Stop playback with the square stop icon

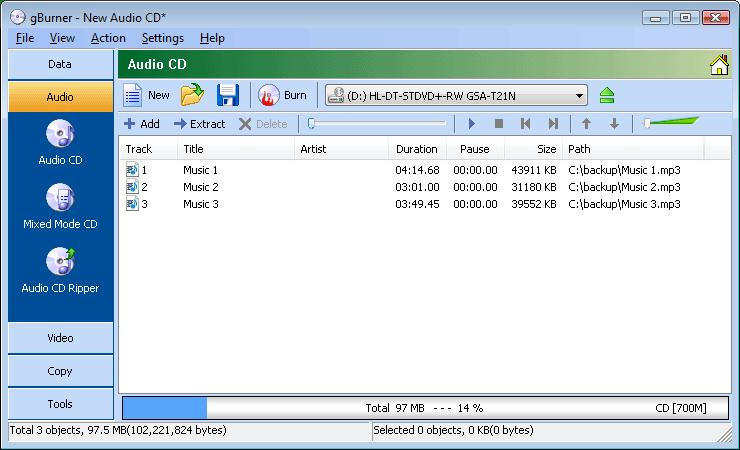point(498,124)
